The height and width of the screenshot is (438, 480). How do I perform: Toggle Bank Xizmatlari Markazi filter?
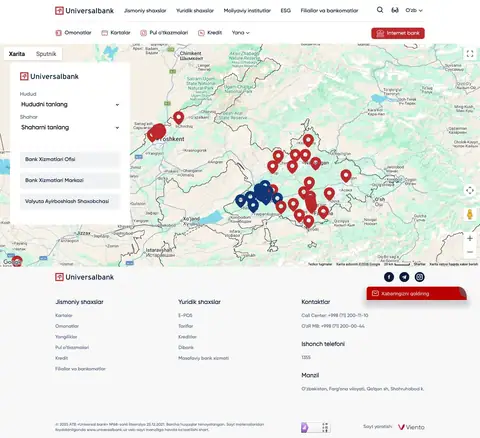[70, 180]
